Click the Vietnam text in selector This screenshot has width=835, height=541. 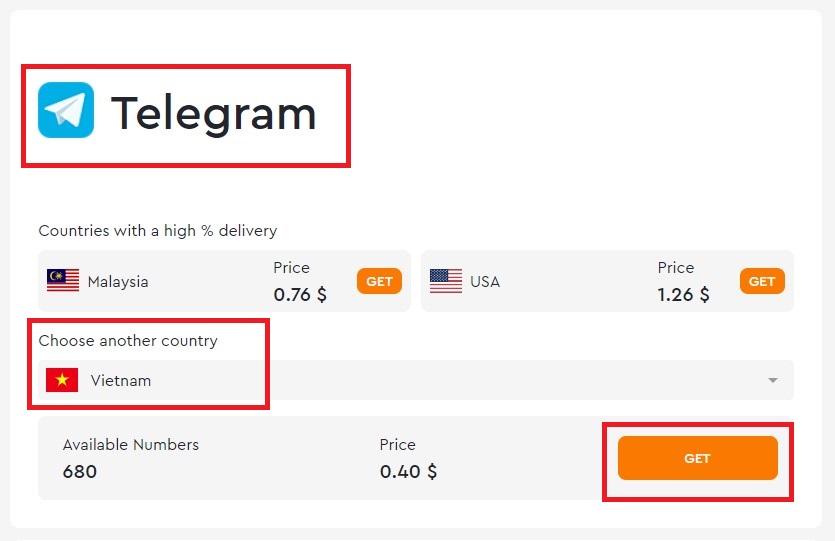[121, 381]
